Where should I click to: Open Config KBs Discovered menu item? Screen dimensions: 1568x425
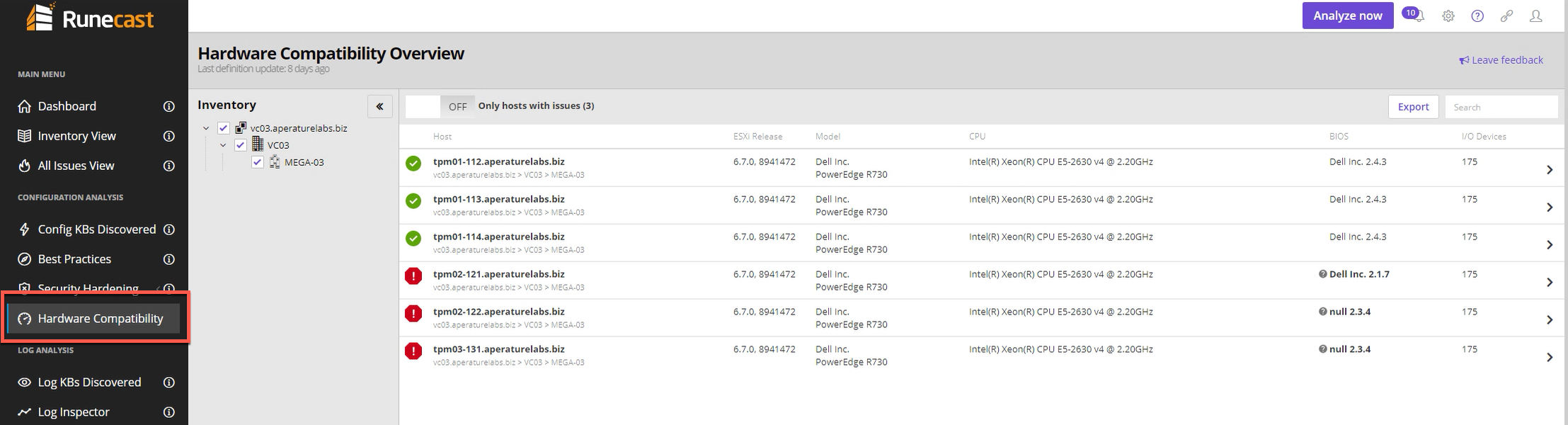pyautogui.click(x=97, y=229)
